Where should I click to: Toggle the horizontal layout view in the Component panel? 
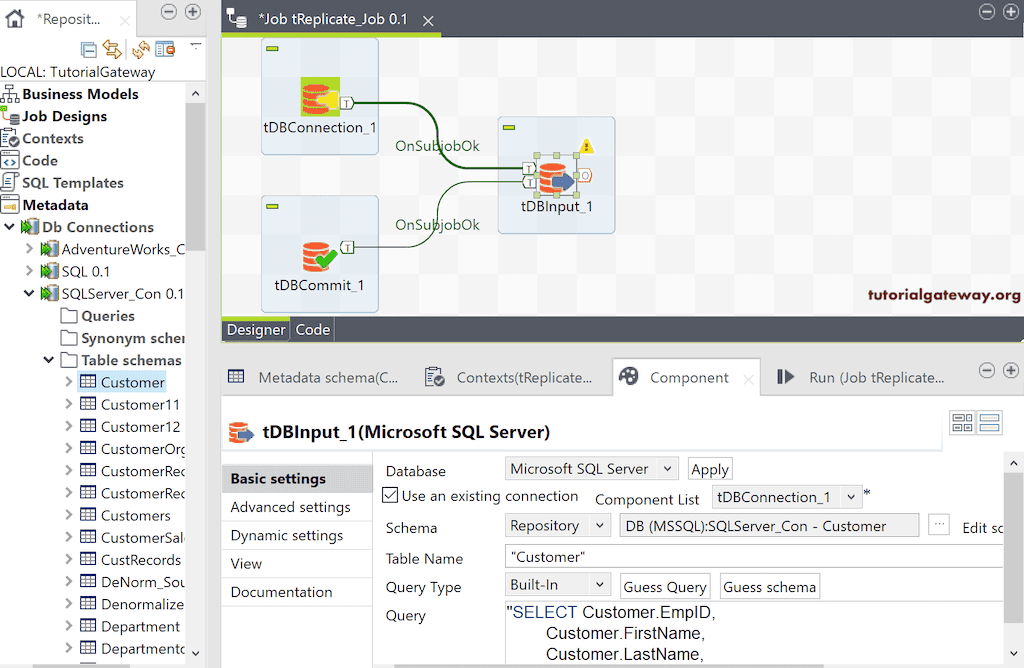963,422
